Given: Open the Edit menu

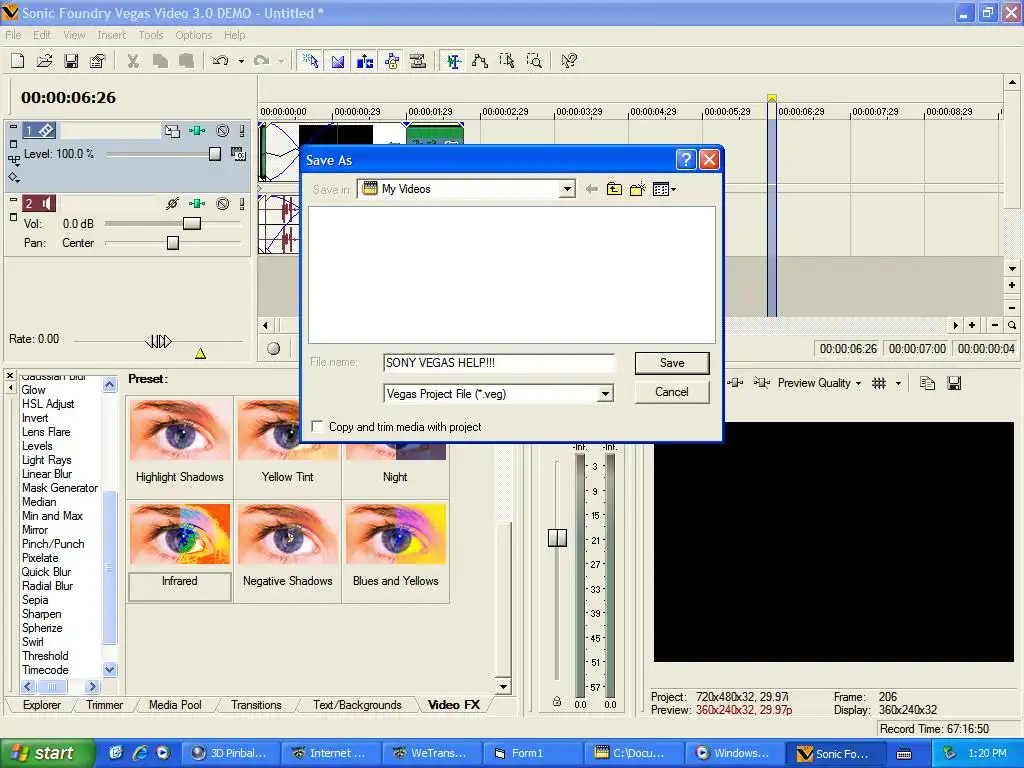Looking at the screenshot, I should pyautogui.click(x=42, y=35).
